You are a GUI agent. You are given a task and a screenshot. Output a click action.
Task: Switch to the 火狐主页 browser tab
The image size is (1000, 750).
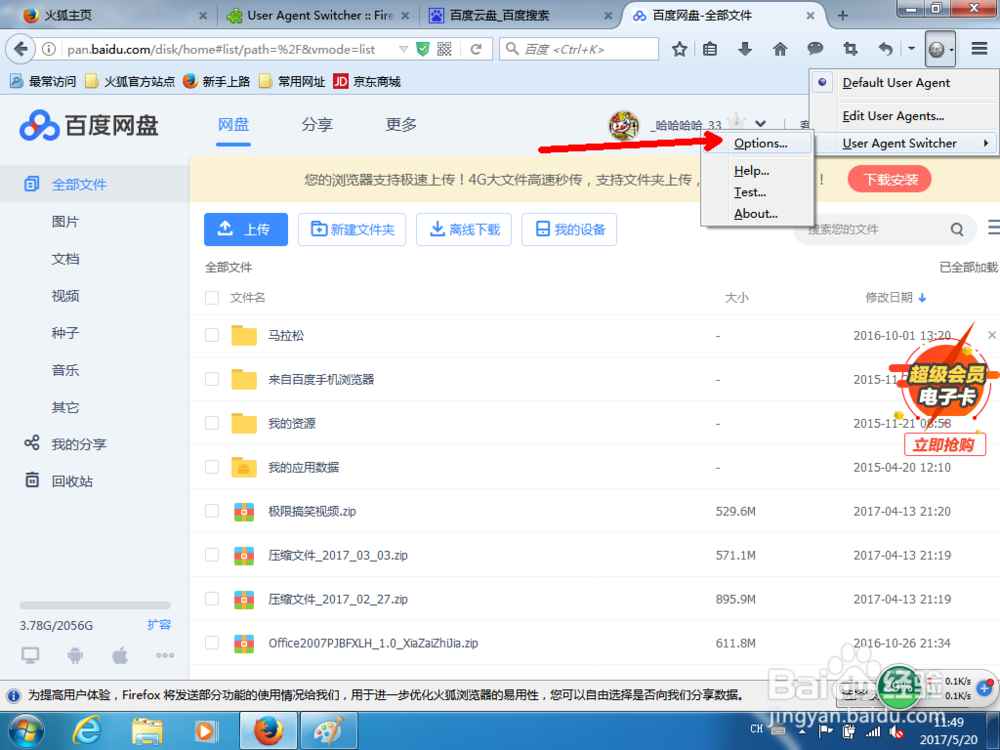point(113,15)
